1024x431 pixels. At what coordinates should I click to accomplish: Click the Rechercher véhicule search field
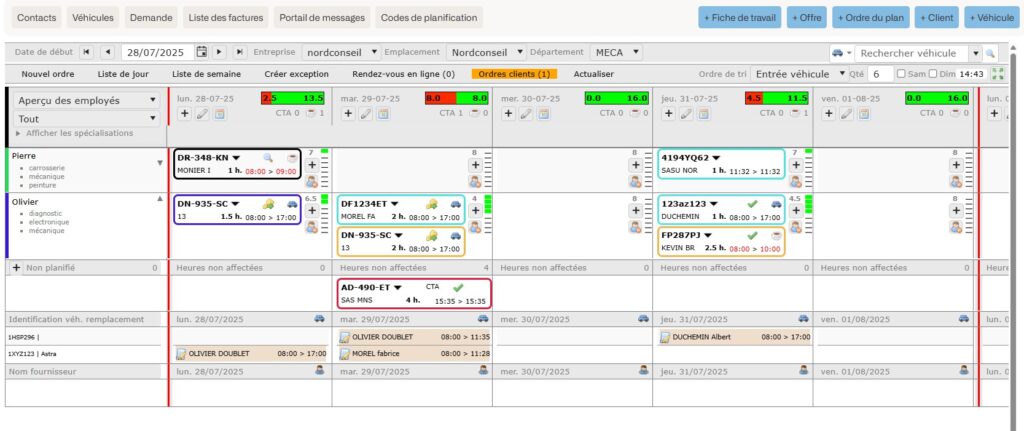point(912,53)
